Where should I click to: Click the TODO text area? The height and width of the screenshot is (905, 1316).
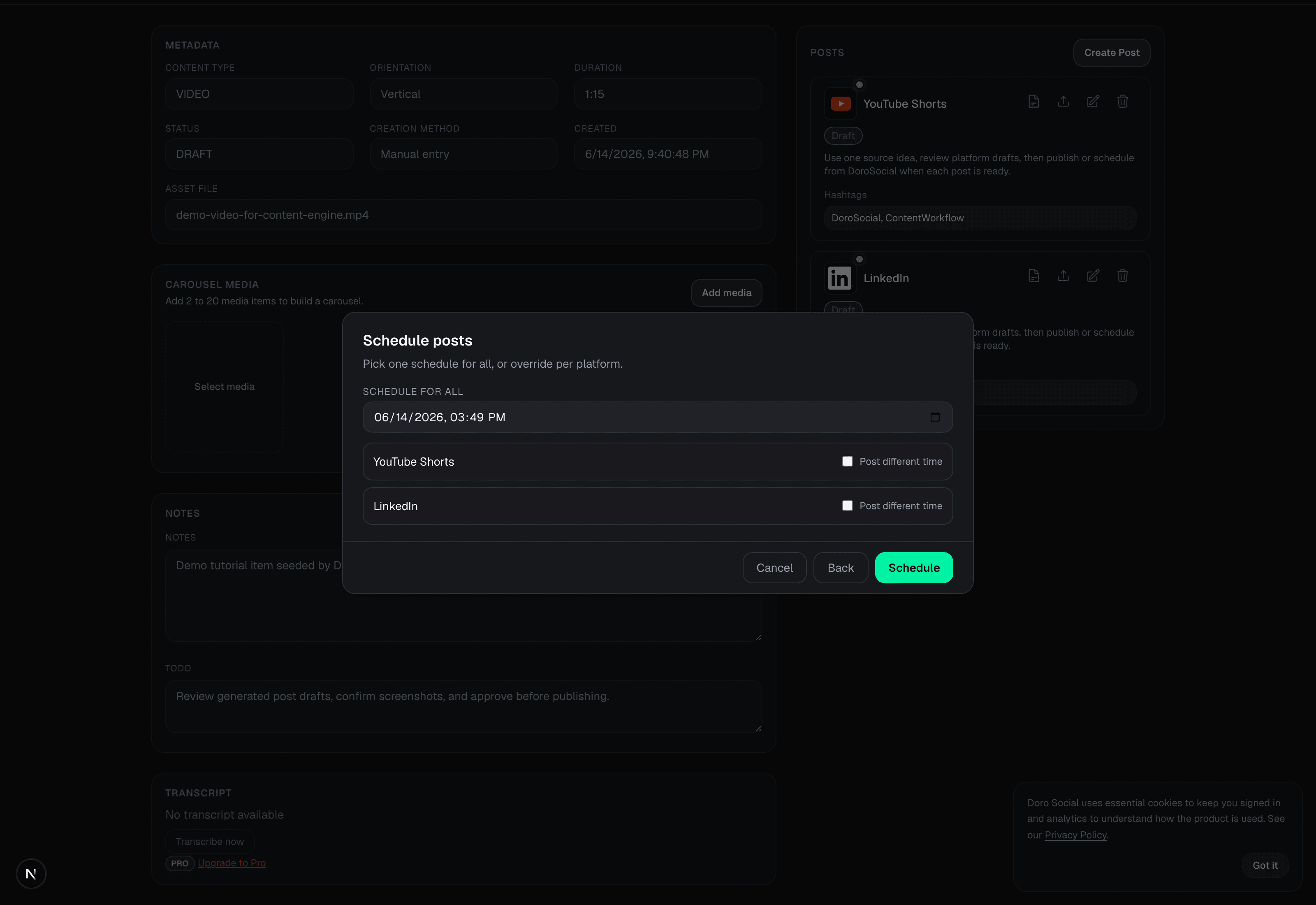click(x=463, y=707)
